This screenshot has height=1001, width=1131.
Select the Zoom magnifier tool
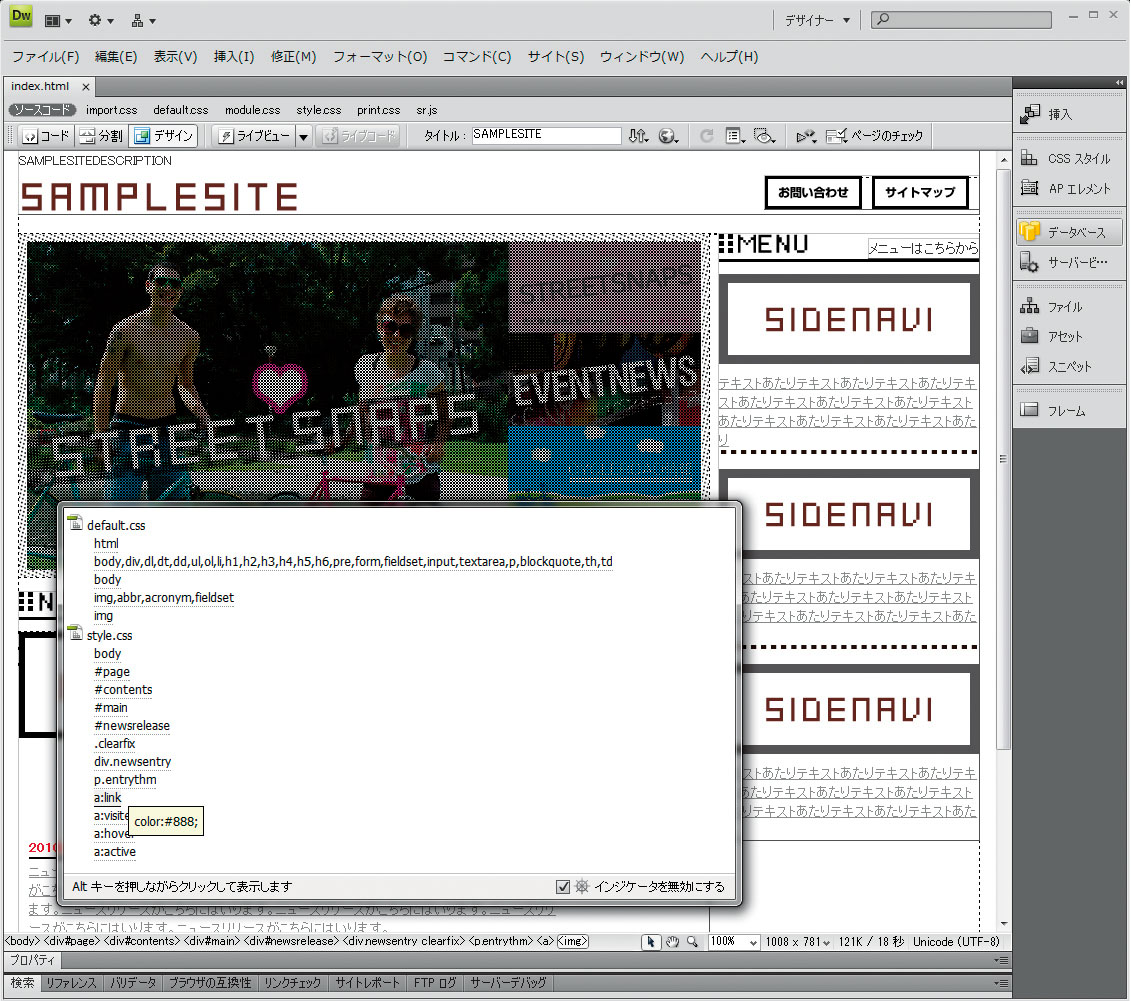point(692,942)
